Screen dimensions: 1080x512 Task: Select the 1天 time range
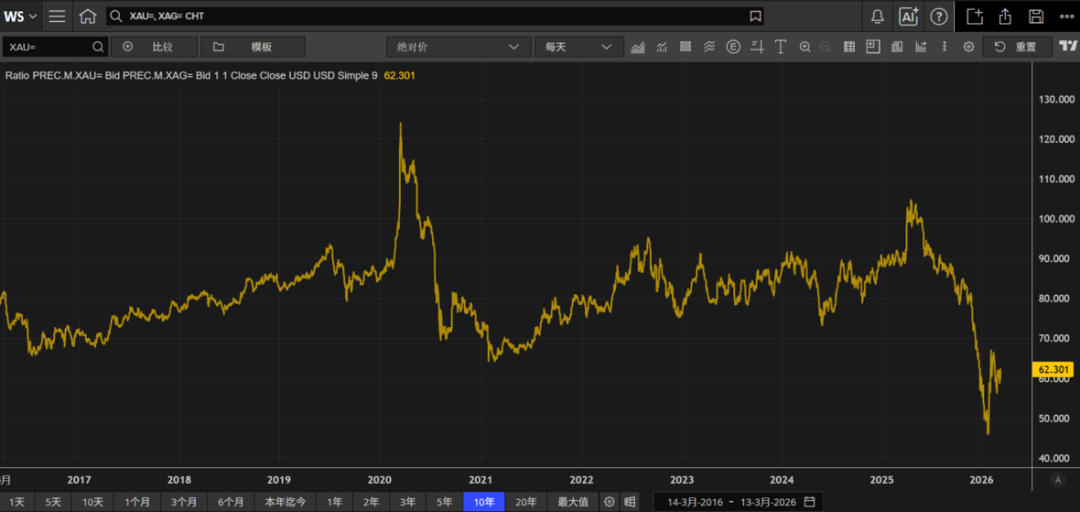pyautogui.click(x=17, y=502)
